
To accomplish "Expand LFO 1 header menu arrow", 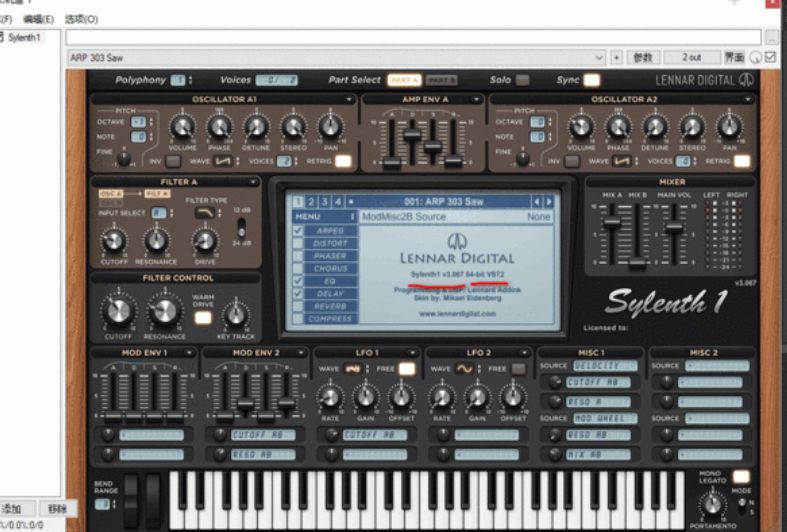I will pos(412,353).
